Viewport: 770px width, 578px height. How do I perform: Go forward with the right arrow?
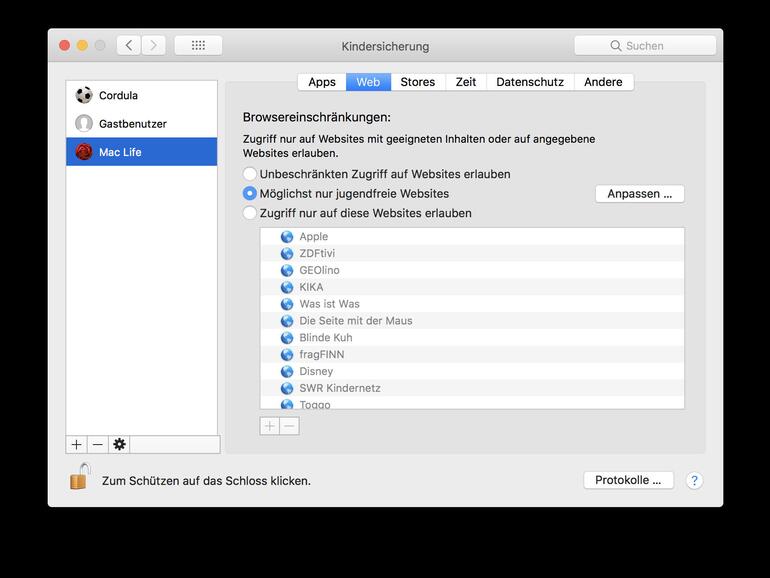(x=153, y=46)
